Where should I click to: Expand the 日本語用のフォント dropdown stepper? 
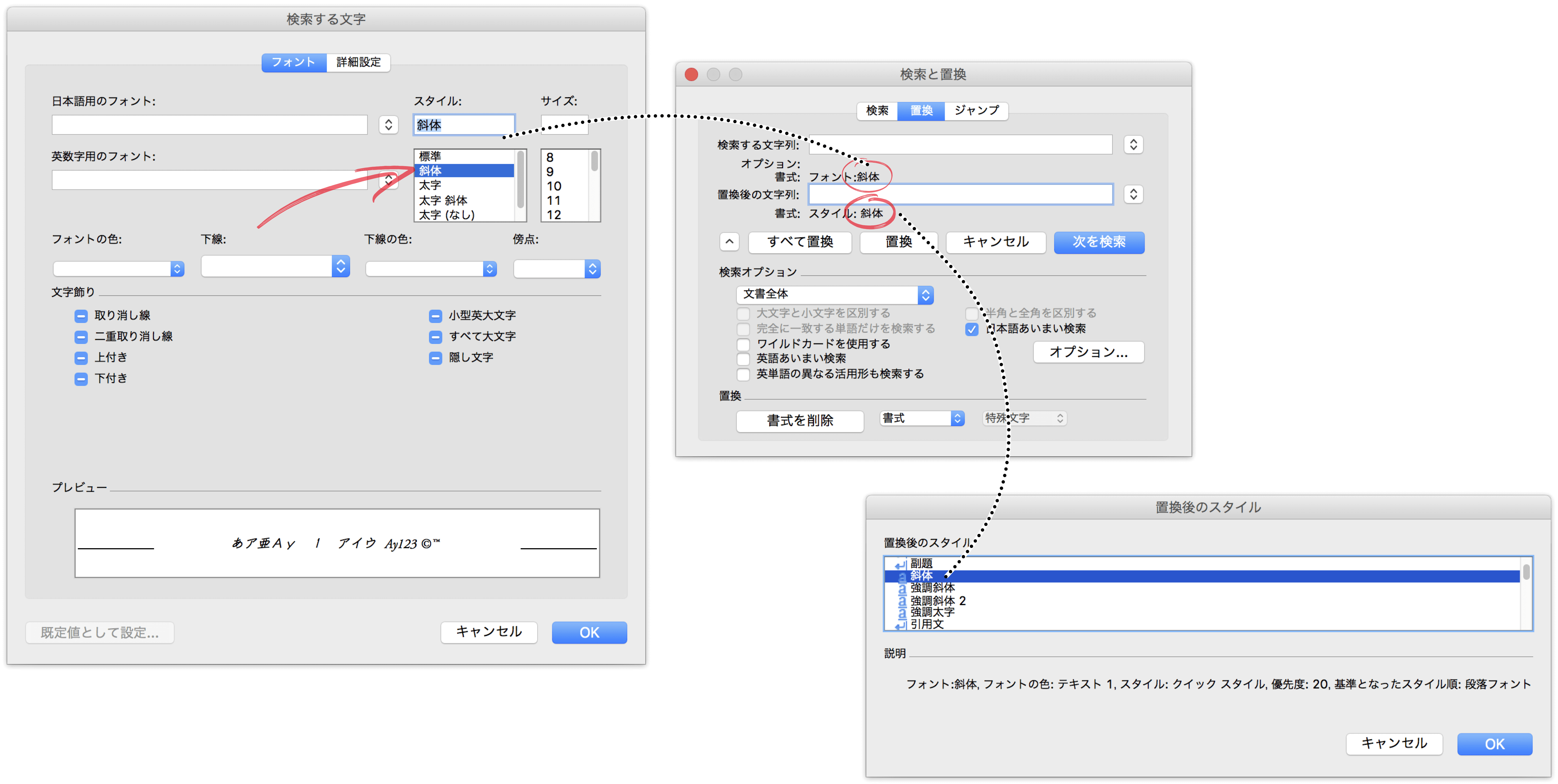(388, 125)
